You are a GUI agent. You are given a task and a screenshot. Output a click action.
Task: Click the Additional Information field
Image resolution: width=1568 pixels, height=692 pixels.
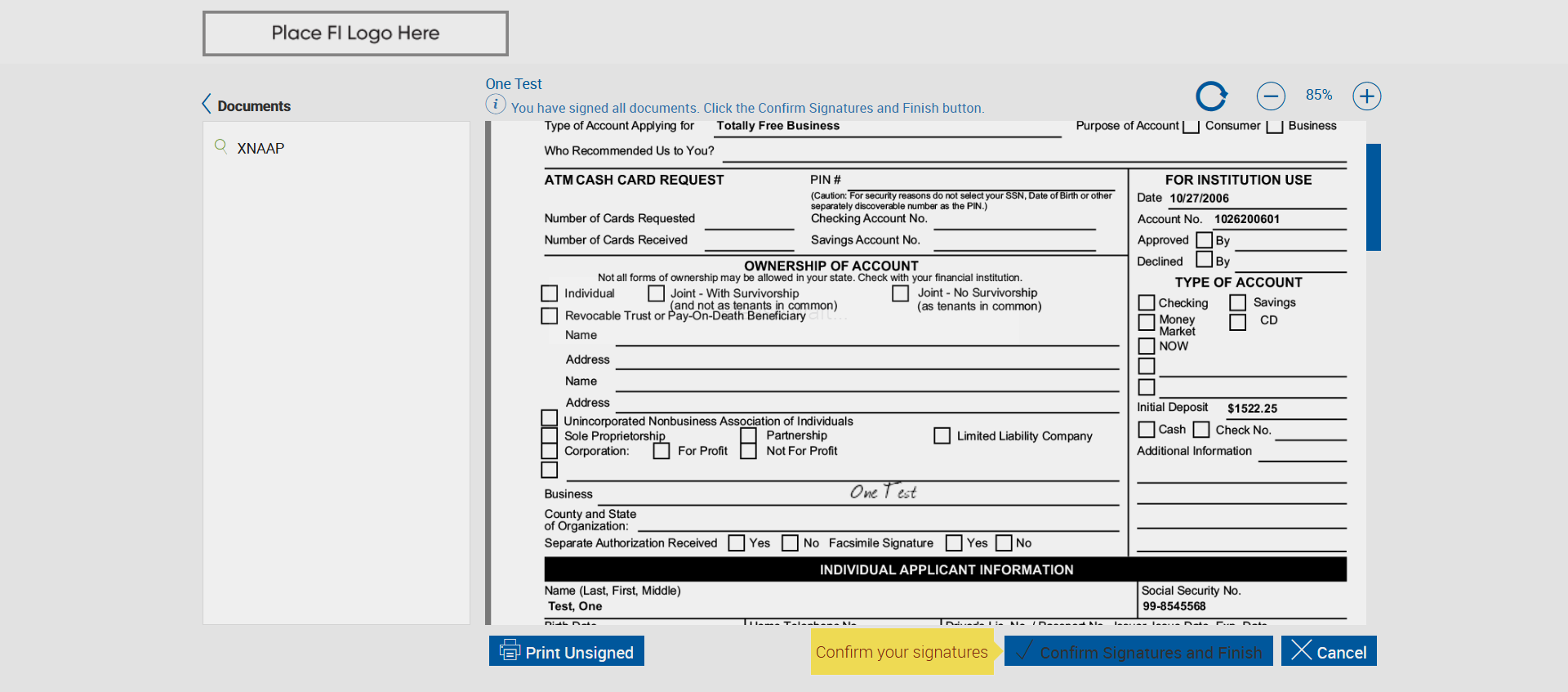[1302, 452]
